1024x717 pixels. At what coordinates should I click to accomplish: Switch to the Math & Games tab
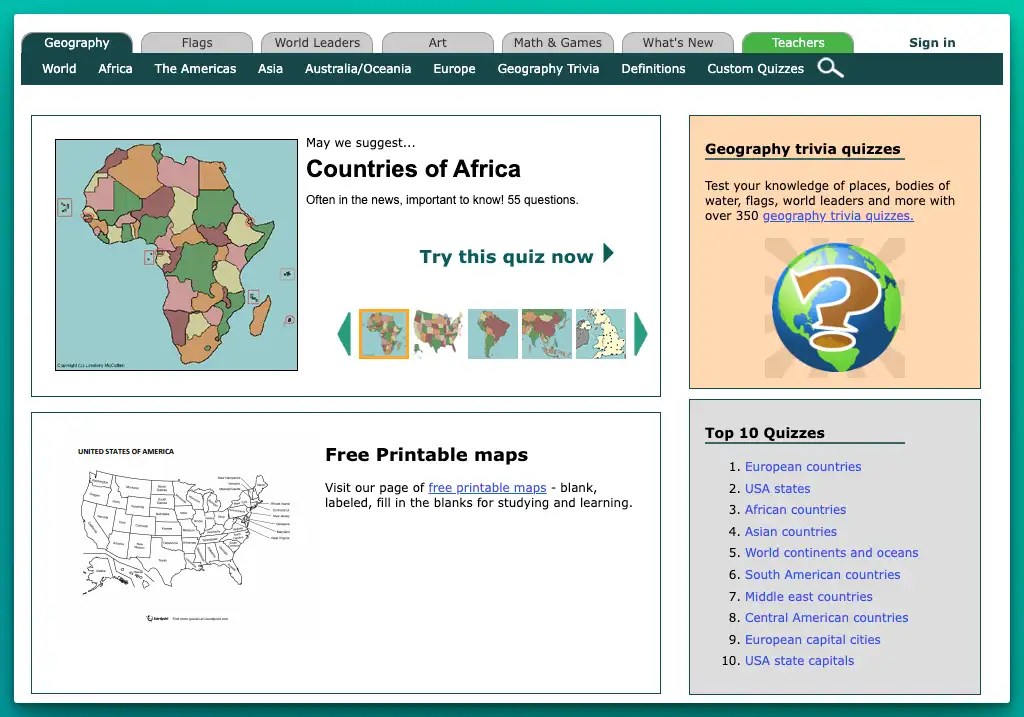coord(558,43)
